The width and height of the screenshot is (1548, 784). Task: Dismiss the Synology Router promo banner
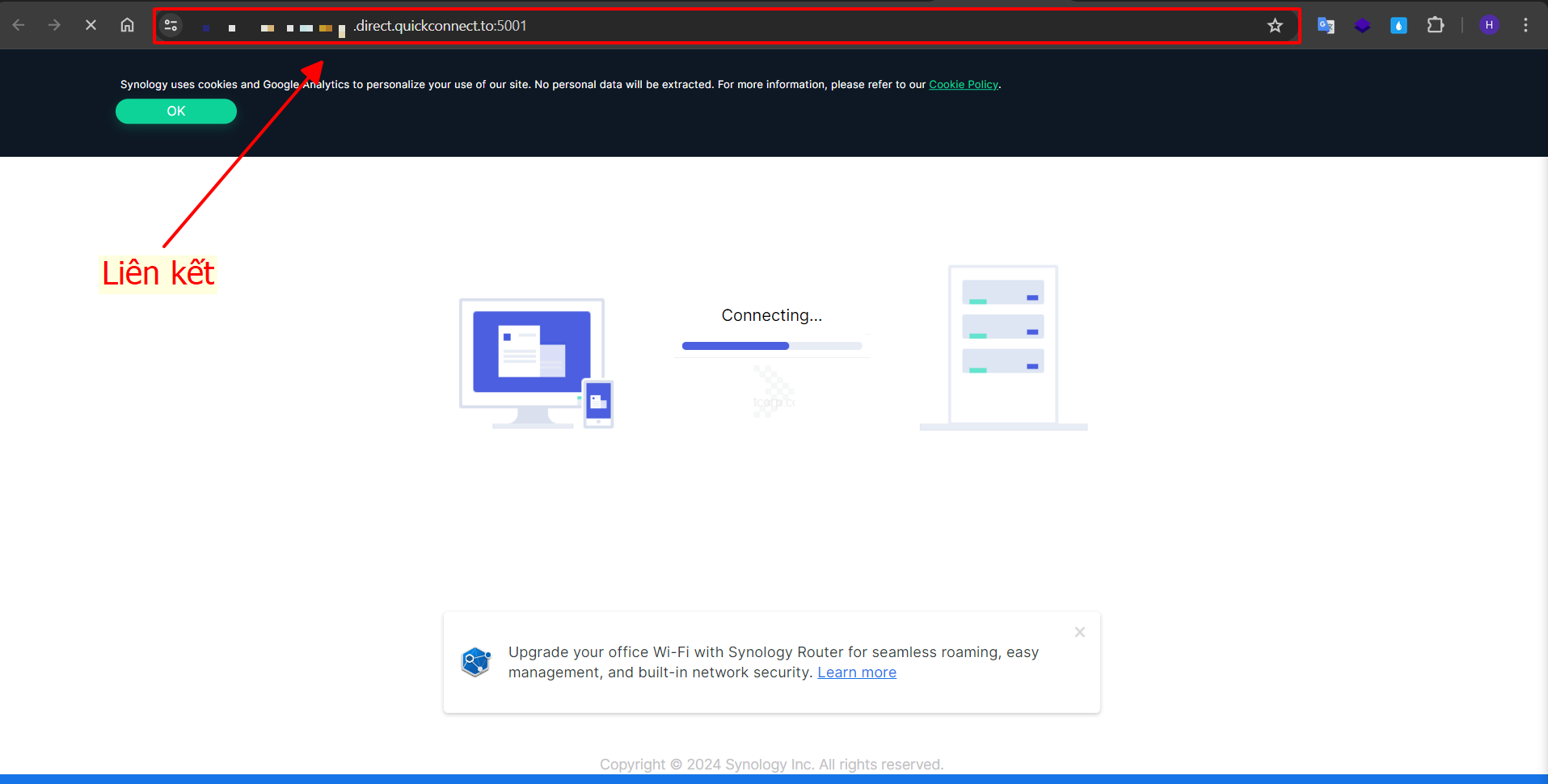click(1079, 632)
